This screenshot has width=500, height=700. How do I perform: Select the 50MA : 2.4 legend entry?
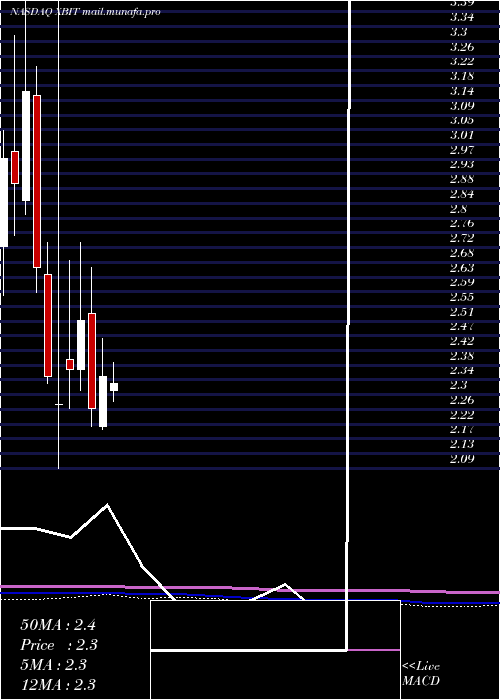(x=58, y=625)
